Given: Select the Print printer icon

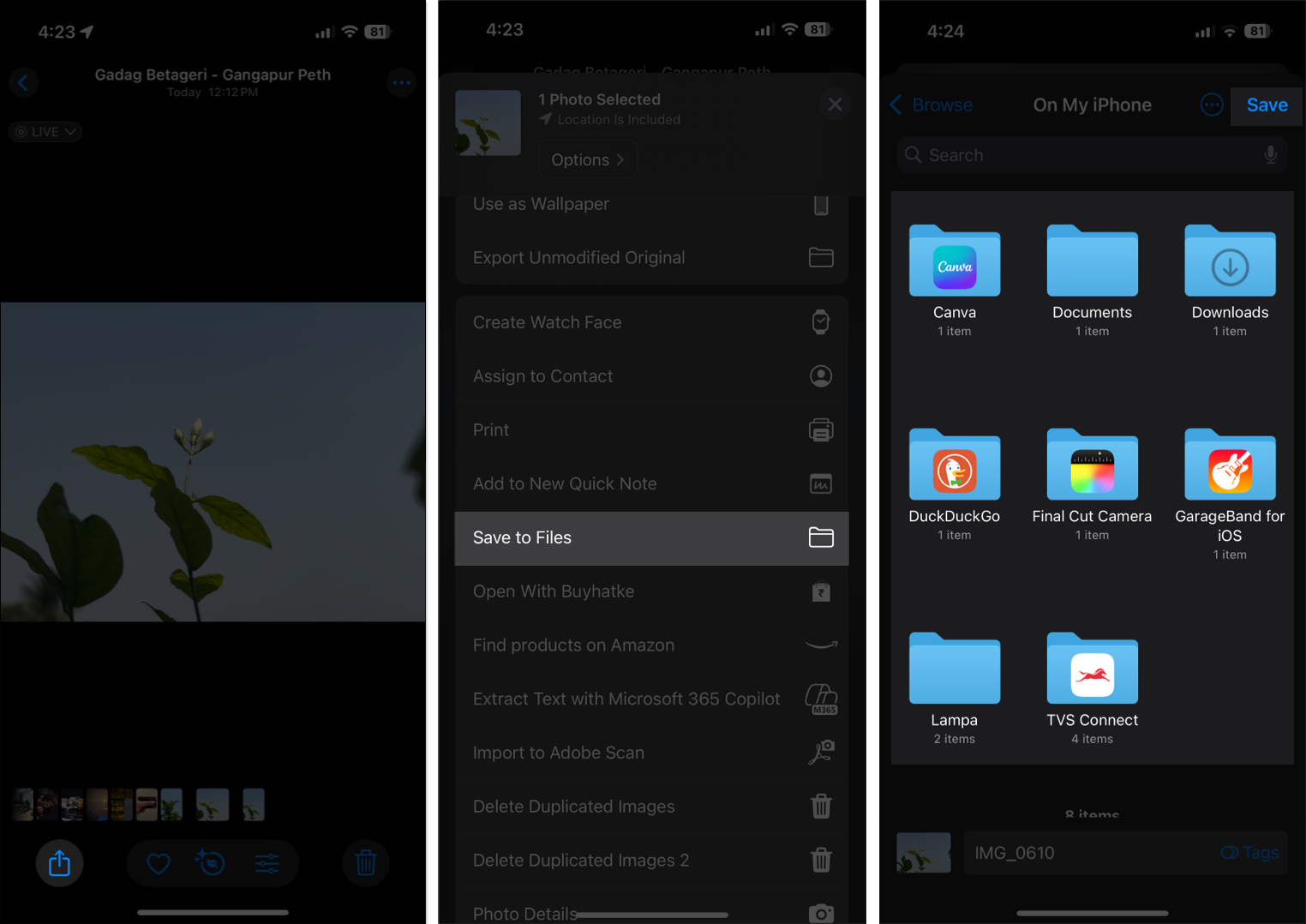Looking at the screenshot, I should [x=820, y=429].
